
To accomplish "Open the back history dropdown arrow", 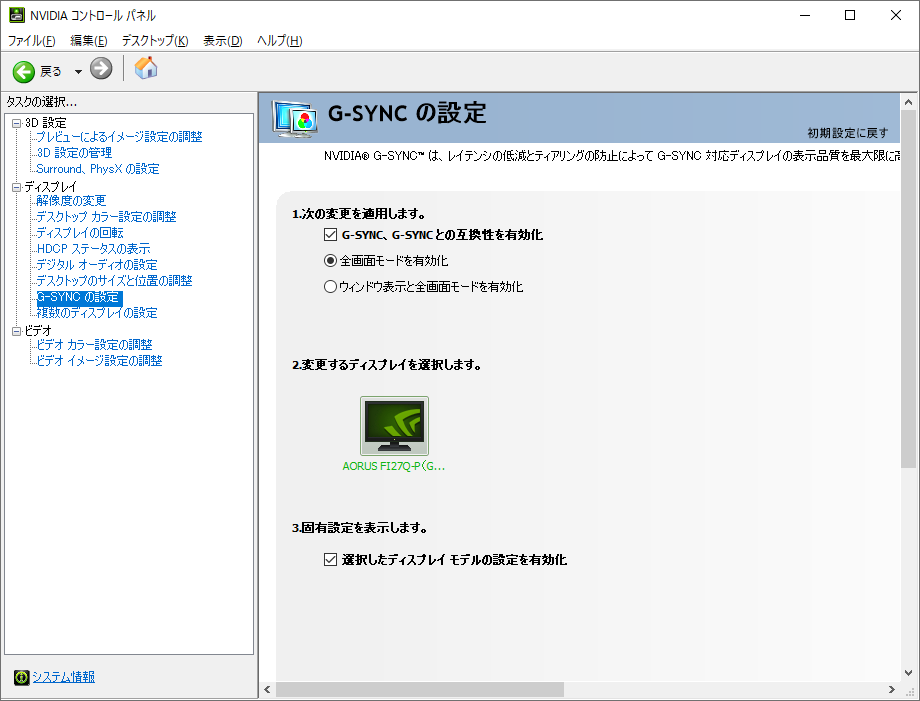I will (78, 72).
